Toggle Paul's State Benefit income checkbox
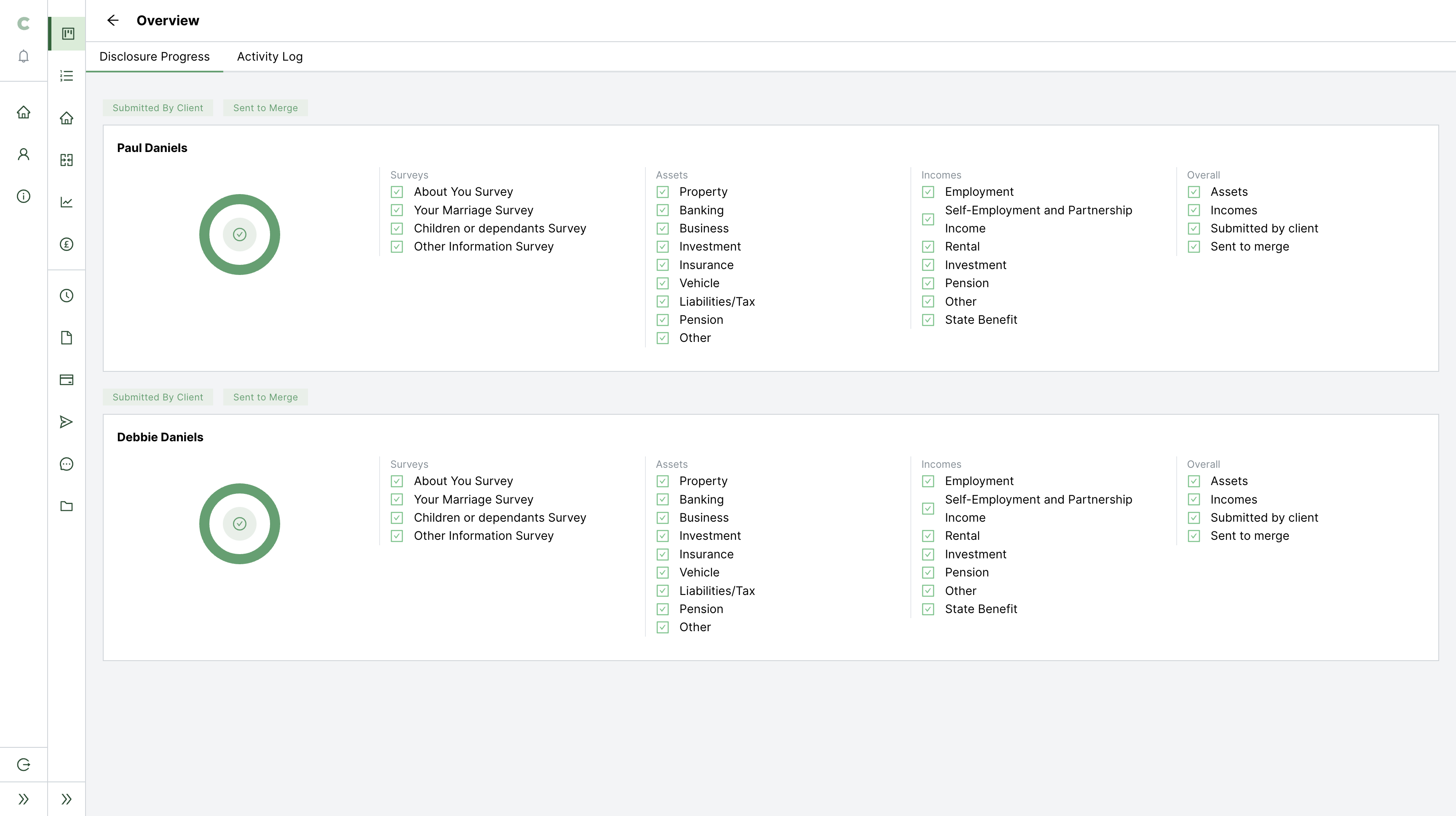1456x816 pixels. (x=928, y=320)
